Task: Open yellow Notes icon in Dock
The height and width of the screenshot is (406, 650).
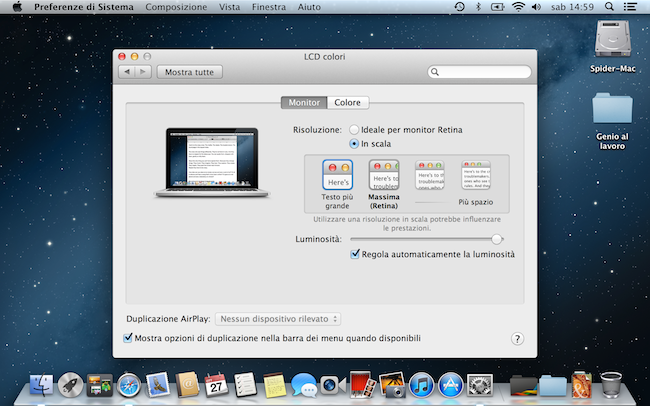Action: (274, 385)
